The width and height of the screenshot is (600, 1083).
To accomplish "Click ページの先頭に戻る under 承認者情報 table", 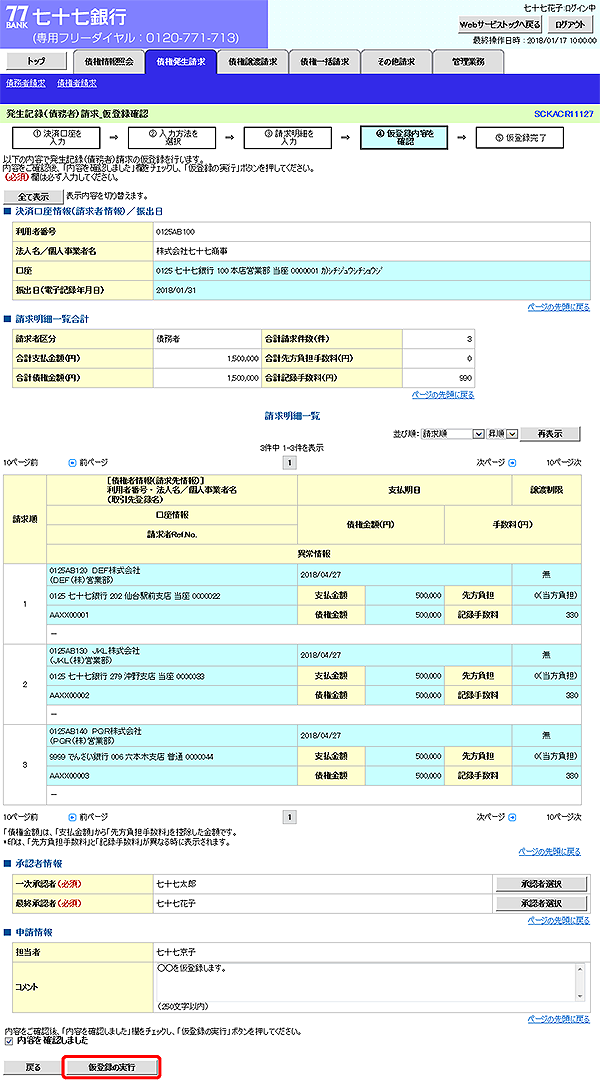I will [x=559, y=920].
